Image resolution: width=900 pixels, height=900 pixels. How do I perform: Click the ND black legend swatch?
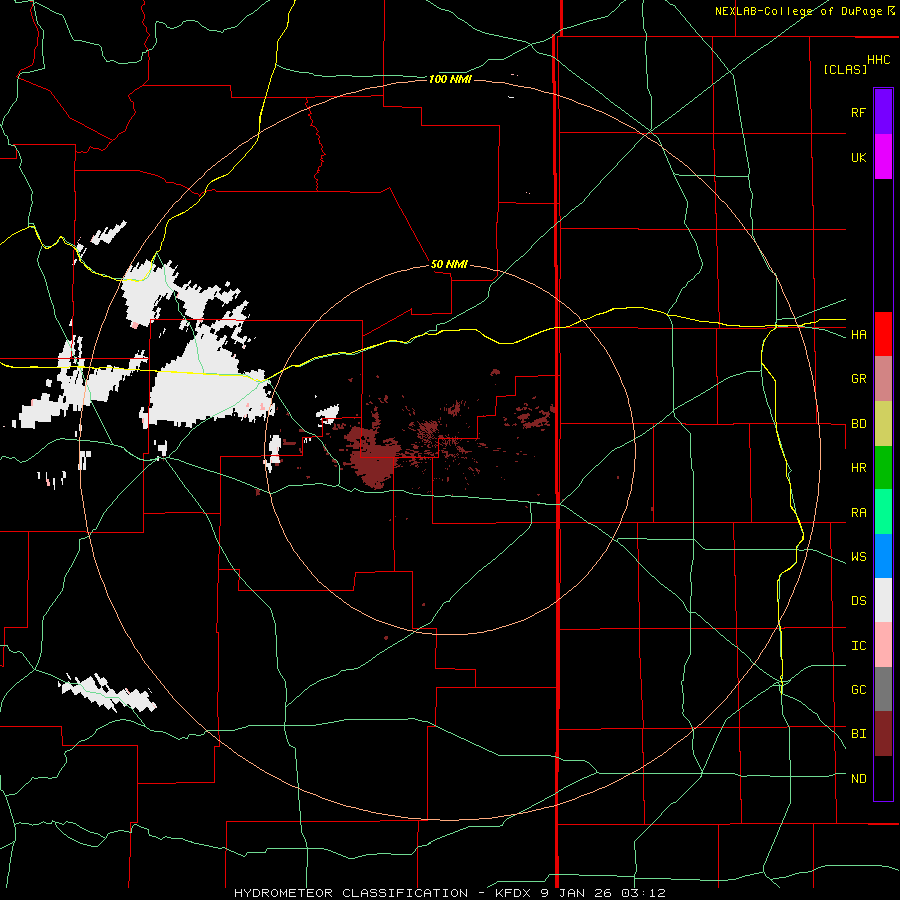(883, 778)
